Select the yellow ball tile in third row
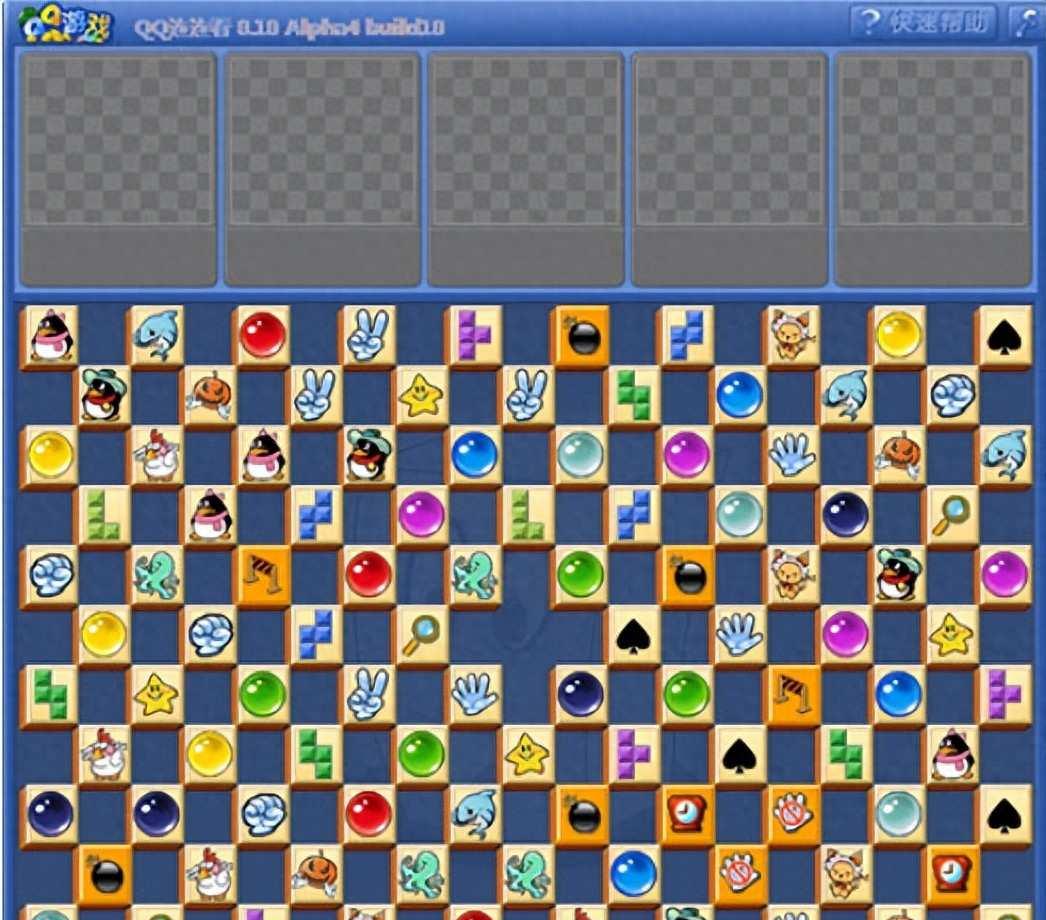Image resolution: width=1046 pixels, height=920 pixels. 50,454
